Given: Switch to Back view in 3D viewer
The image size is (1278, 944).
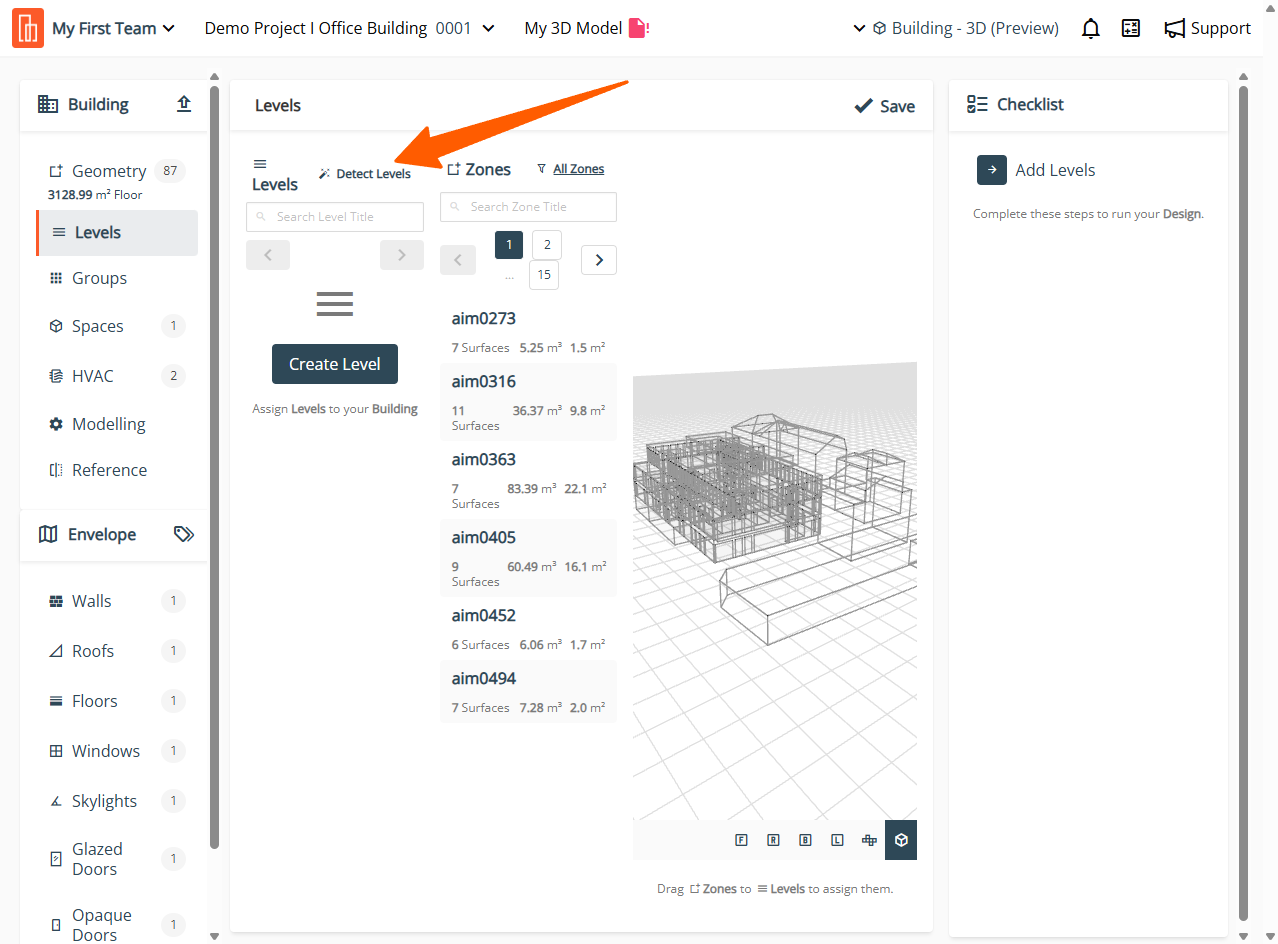Looking at the screenshot, I should coord(805,840).
